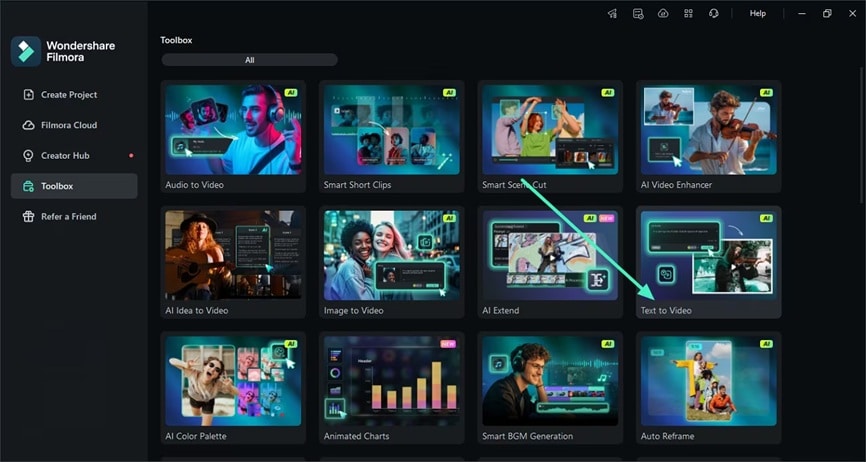Open the Create Project sidebar item
This screenshot has height=462, width=866.
click(x=74, y=95)
